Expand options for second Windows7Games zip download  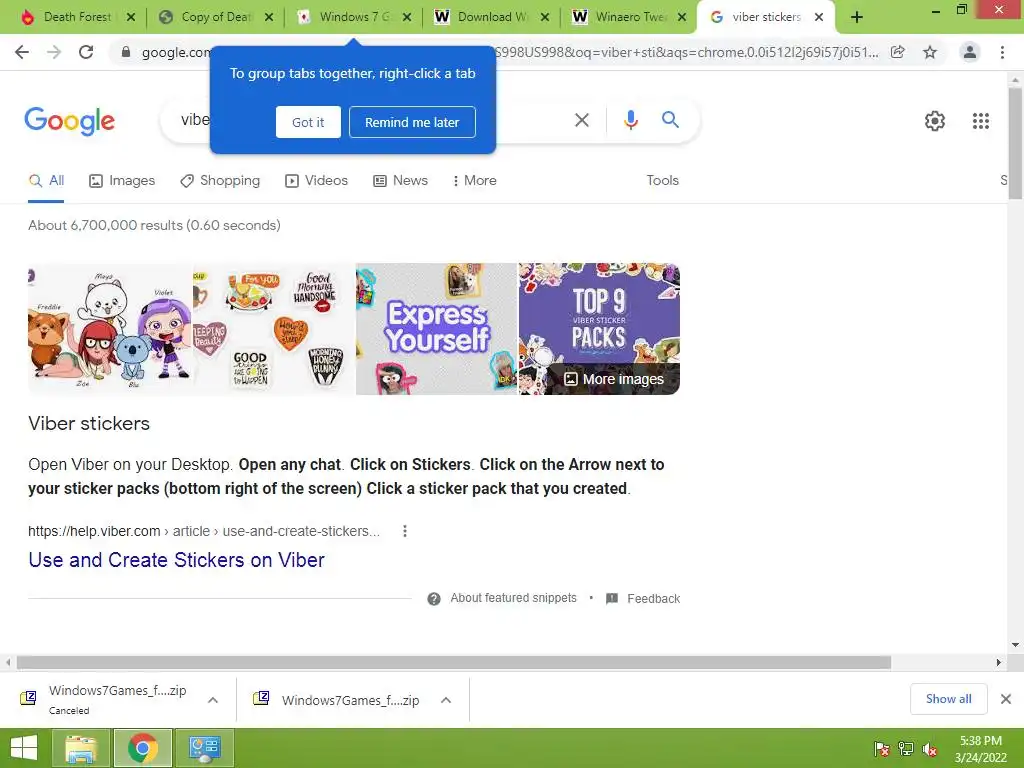point(446,700)
